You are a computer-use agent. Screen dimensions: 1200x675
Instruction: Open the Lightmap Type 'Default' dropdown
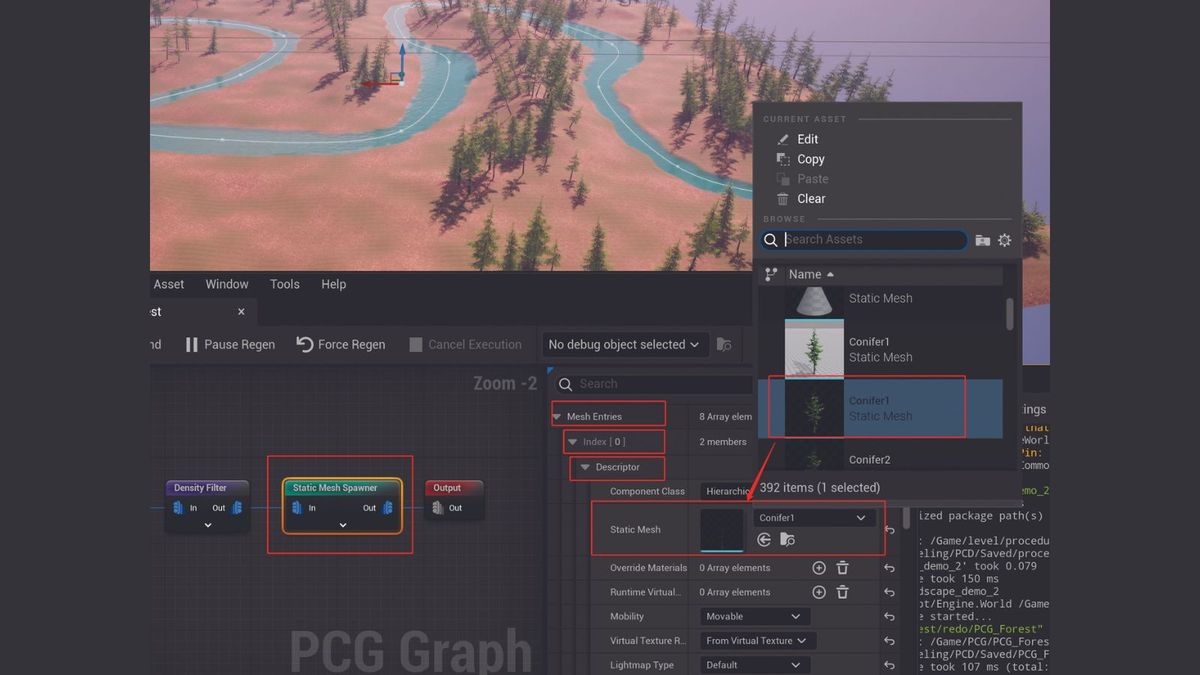coord(754,665)
